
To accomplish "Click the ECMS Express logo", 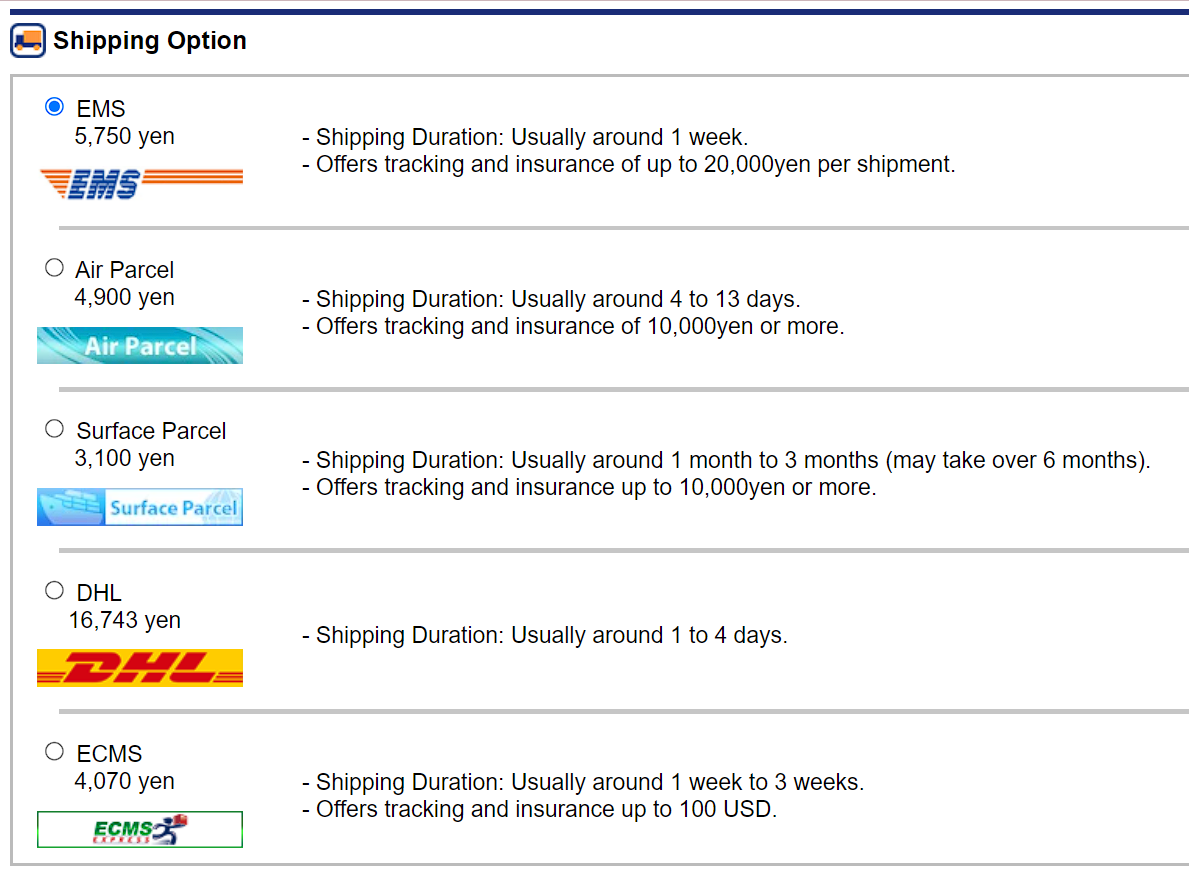I will tap(140, 829).
